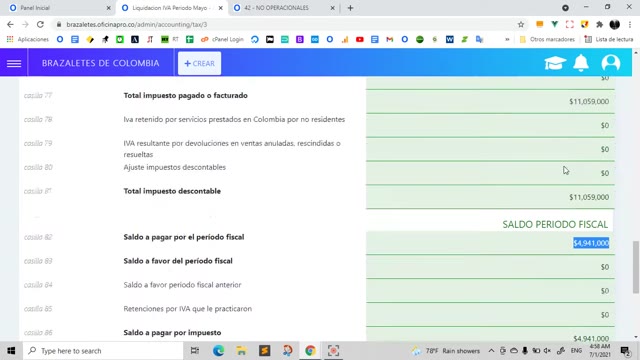Go back to the previous page
This screenshot has height=360, width=640.
click(10, 24)
